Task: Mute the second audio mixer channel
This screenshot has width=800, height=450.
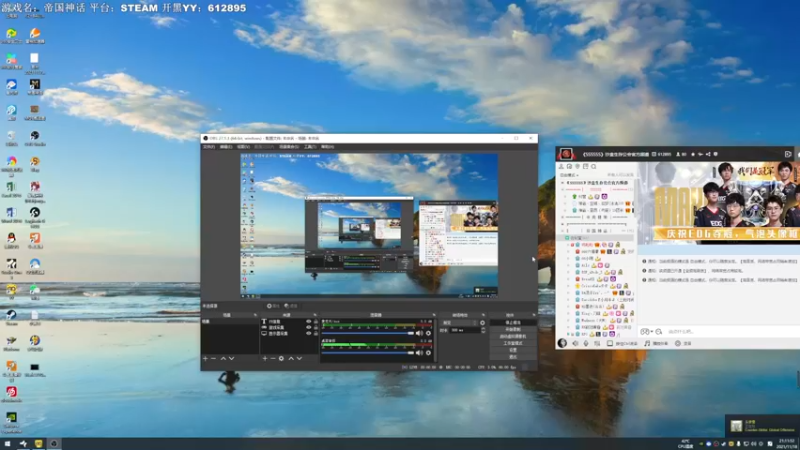Action: click(x=419, y=353)
